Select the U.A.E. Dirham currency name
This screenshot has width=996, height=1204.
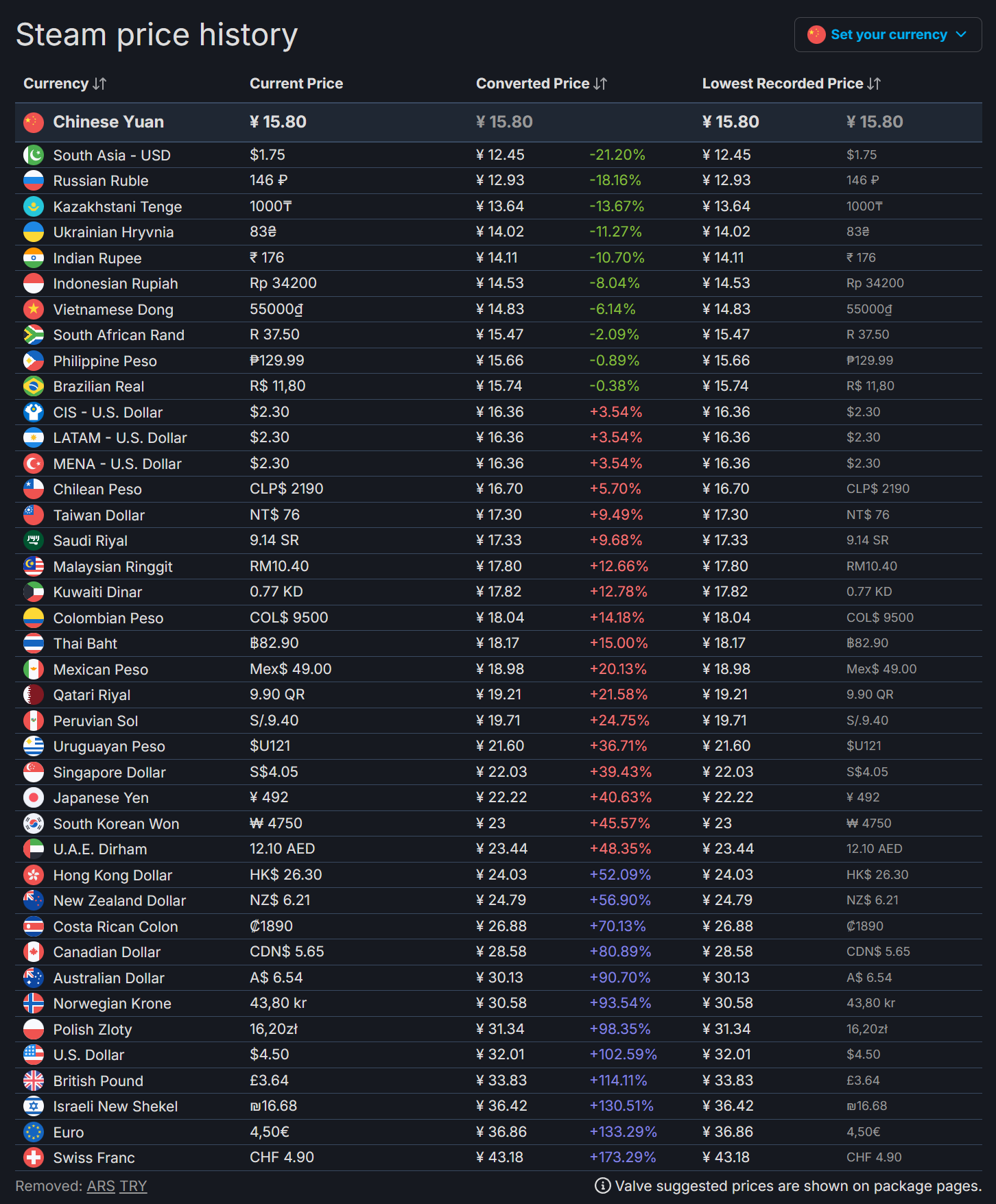coord(100,850)
